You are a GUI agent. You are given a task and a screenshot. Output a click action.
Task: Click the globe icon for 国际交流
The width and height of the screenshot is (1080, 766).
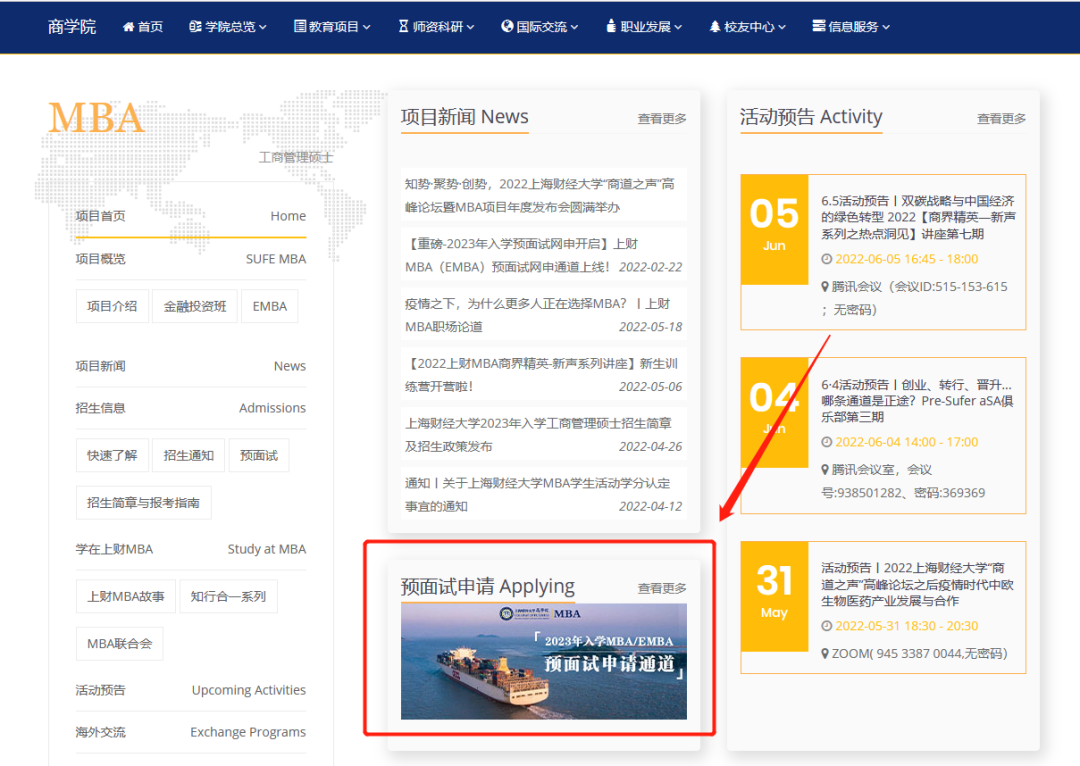(507, 27)
